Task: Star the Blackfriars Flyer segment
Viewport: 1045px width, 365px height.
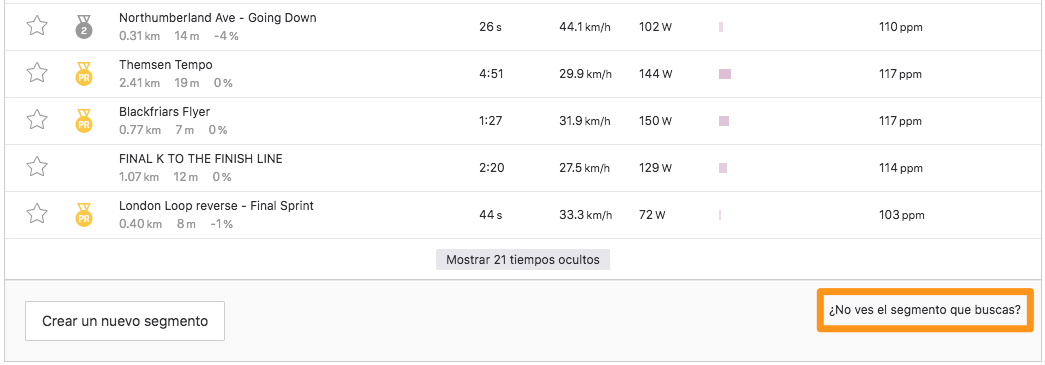Action: click(37, 121)
